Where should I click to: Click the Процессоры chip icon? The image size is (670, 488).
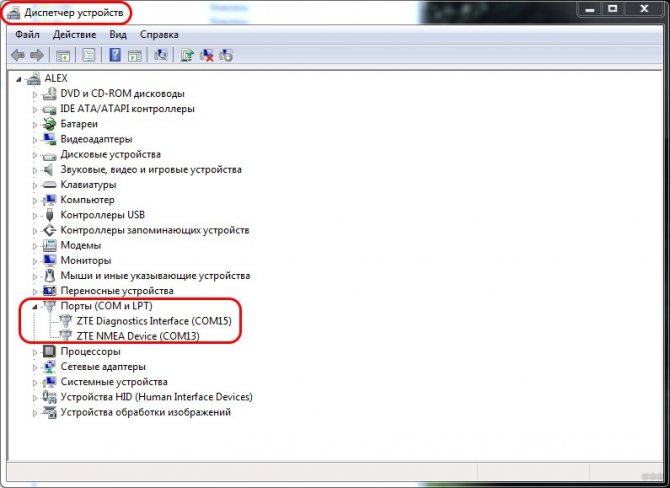[x=50, y=351]
